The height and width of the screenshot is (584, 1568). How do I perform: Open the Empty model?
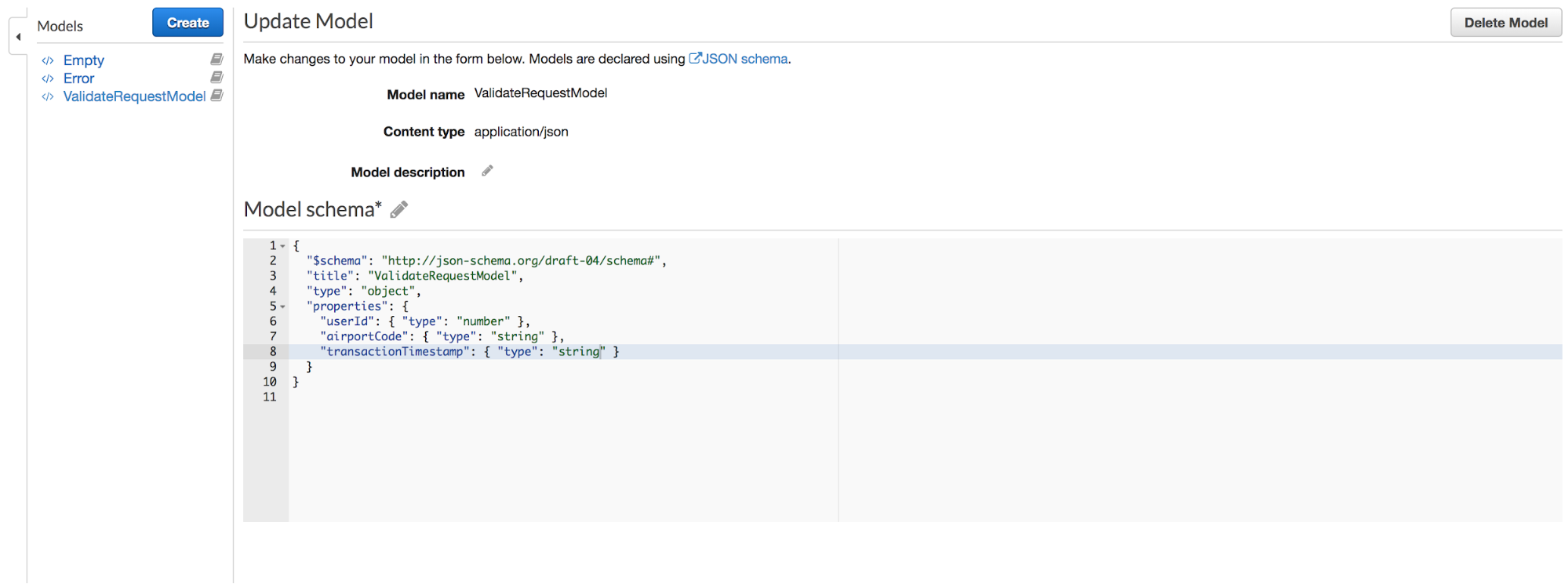[83, 60]
